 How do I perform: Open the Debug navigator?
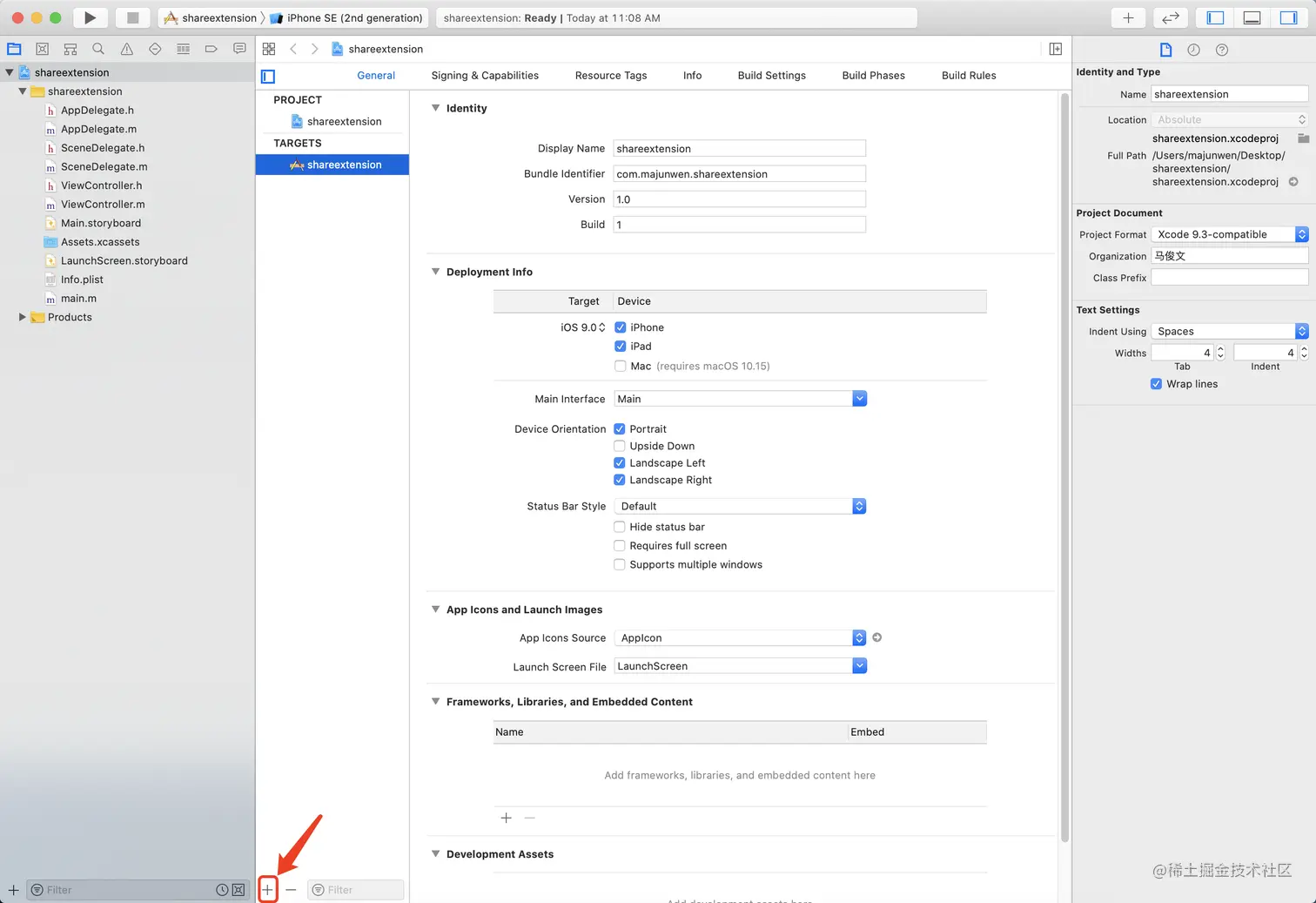(183, 49)
